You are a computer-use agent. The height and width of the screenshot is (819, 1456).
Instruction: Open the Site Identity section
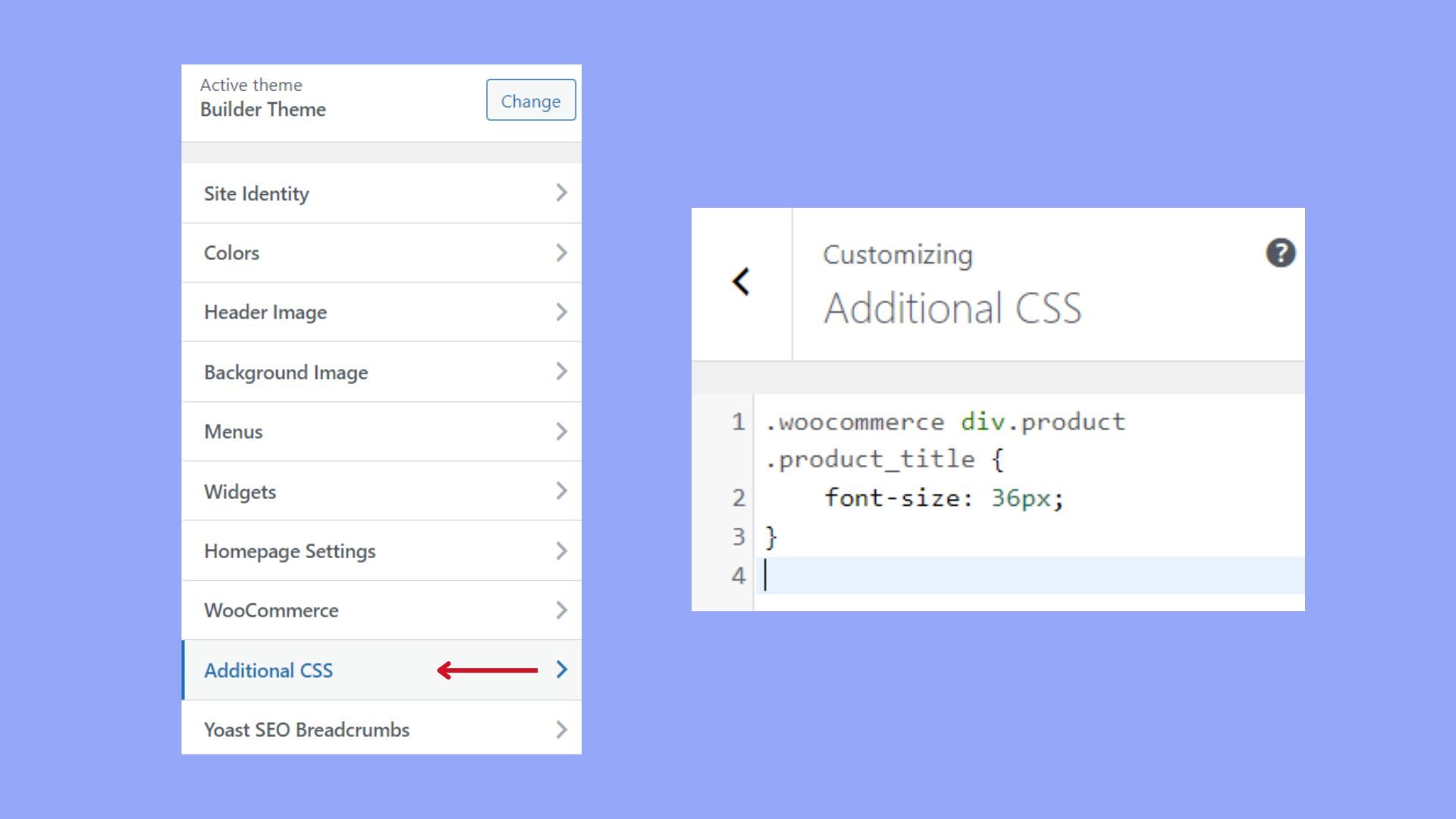[256, 193]
